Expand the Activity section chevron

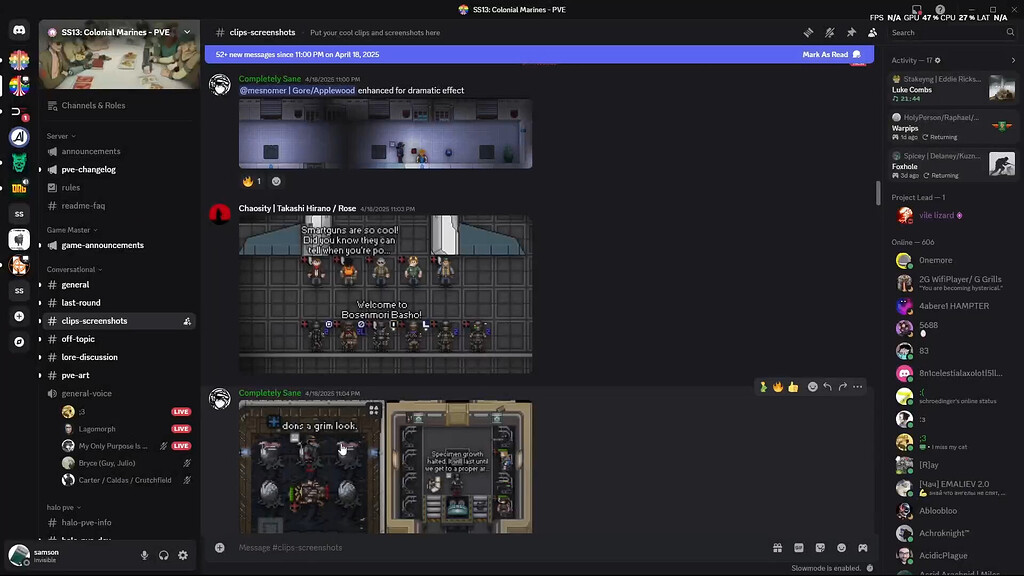click(x=1013, y=60)
